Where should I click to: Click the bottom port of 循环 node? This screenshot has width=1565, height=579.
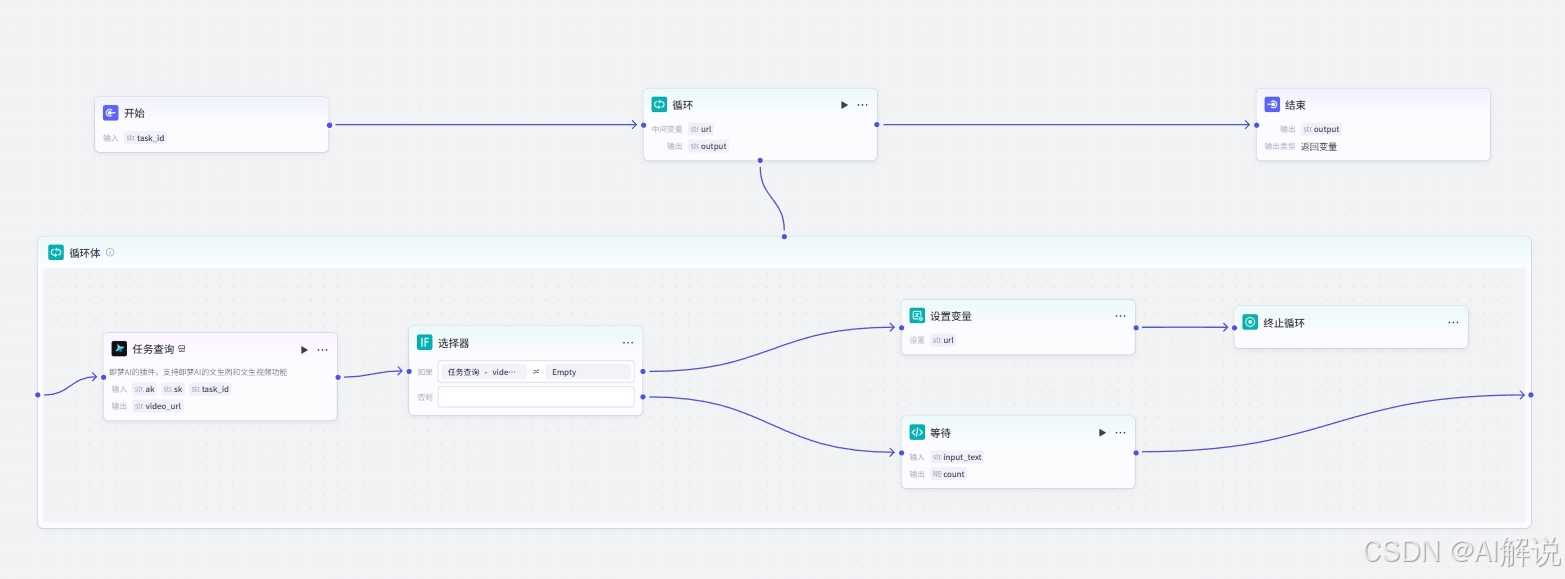coord(760,160)
